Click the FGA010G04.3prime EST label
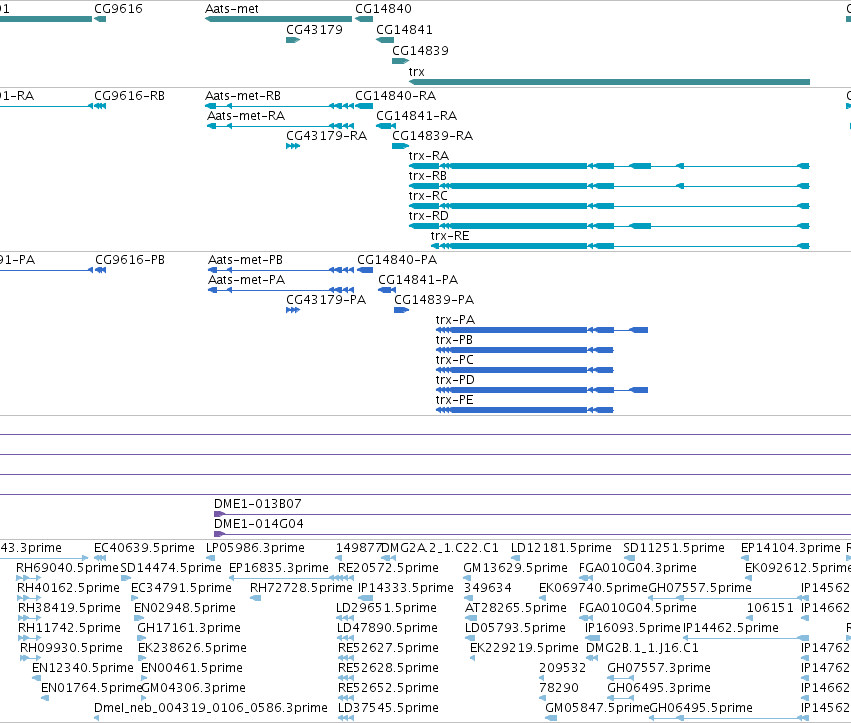Image resolution: width=851 pixels, height=723 pixels. (x=638, y=568)
